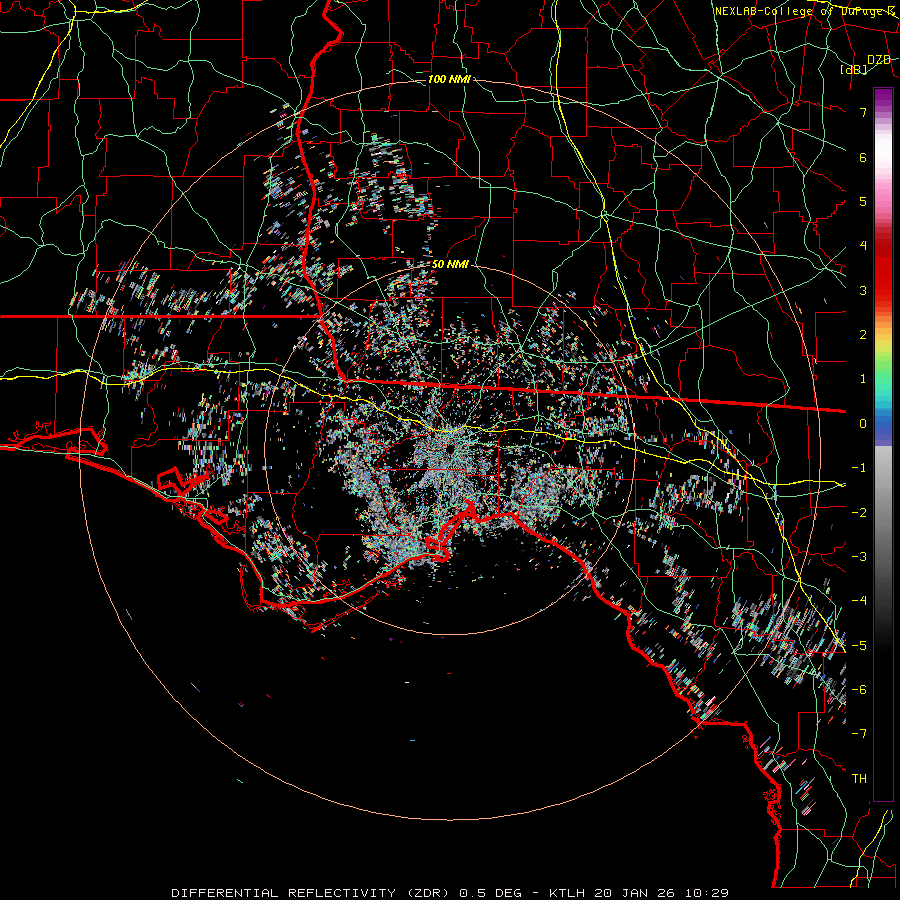
Task: Click the '-7' value on the color scale
Action: pyautogui.click(x=859, y=734)
